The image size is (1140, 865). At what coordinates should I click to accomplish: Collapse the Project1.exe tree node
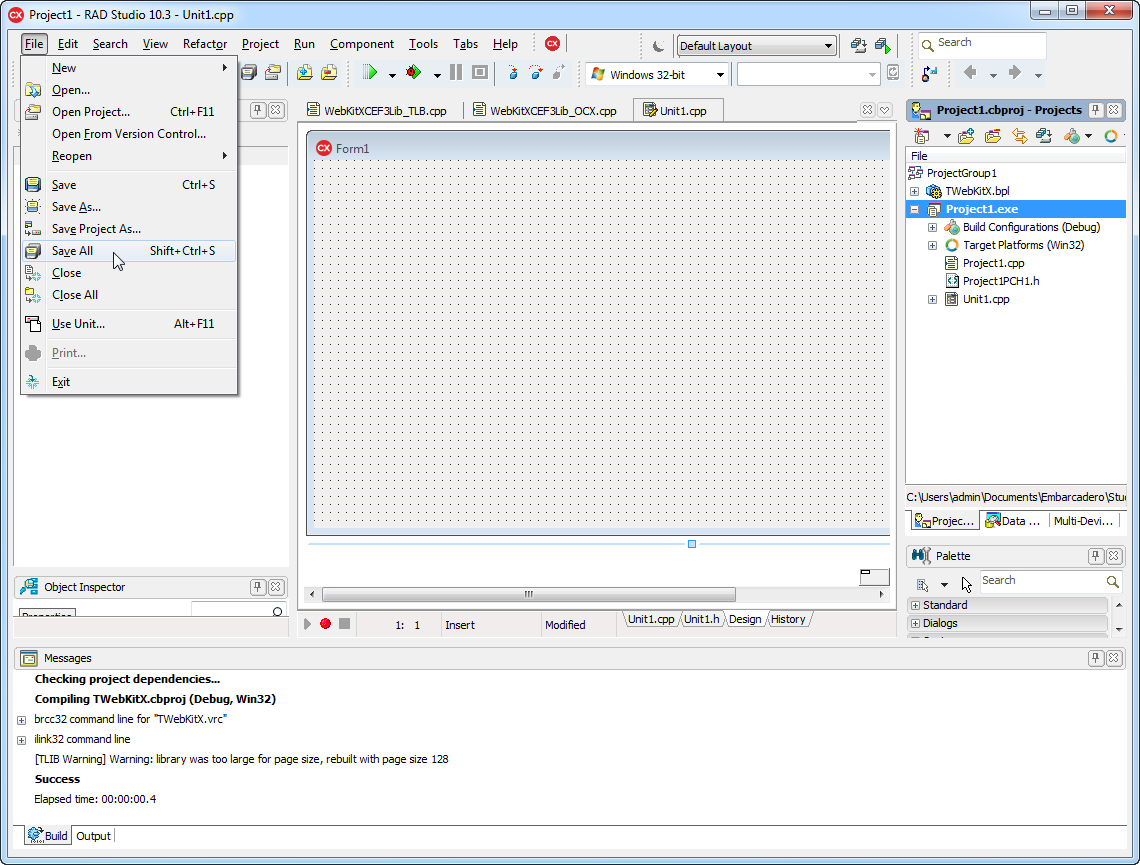(915, 209)
